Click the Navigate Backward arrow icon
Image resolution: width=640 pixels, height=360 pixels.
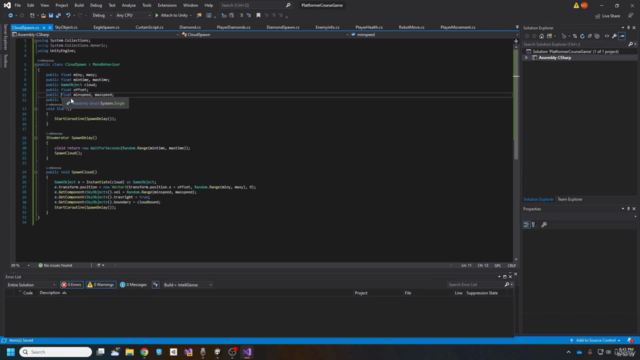tap(11, 16)
